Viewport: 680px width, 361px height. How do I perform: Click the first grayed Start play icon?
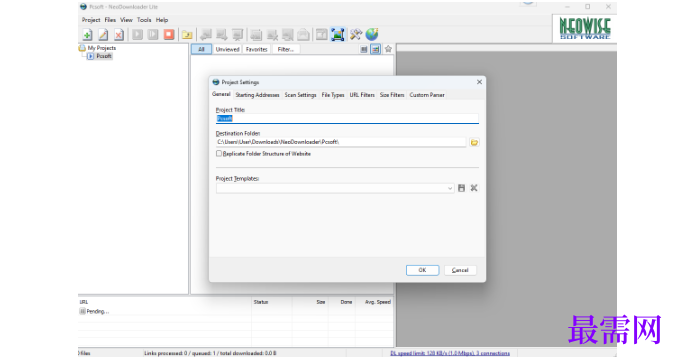[137, 35]
